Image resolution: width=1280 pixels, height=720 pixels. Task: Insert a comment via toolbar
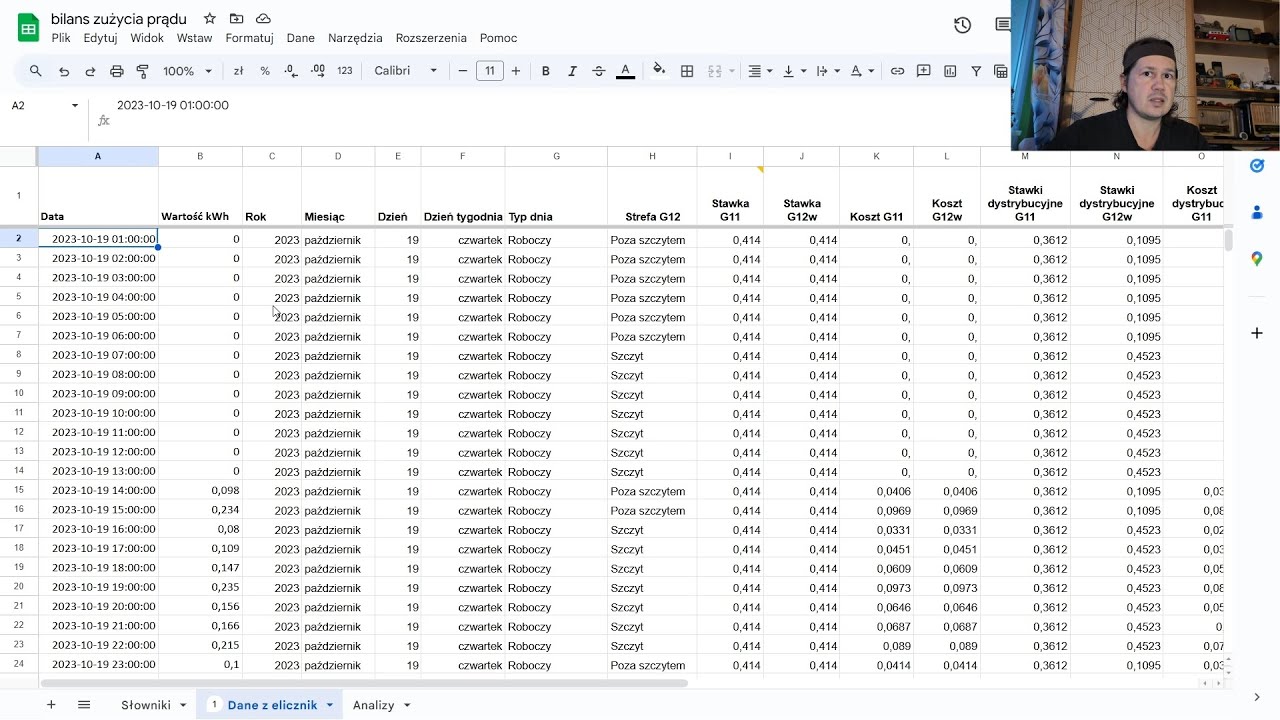tap(924, 71)
